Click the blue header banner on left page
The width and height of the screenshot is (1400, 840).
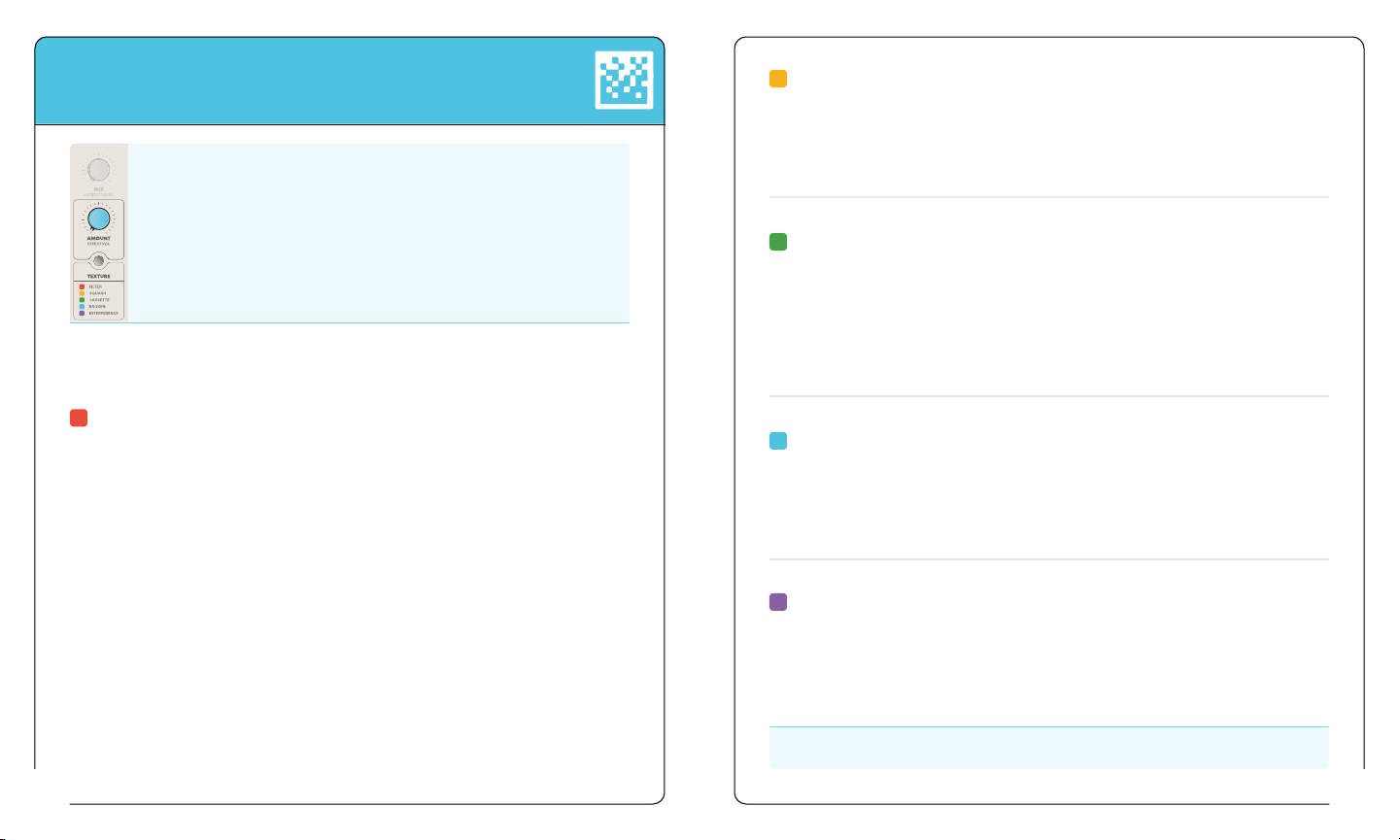point(350,82)
